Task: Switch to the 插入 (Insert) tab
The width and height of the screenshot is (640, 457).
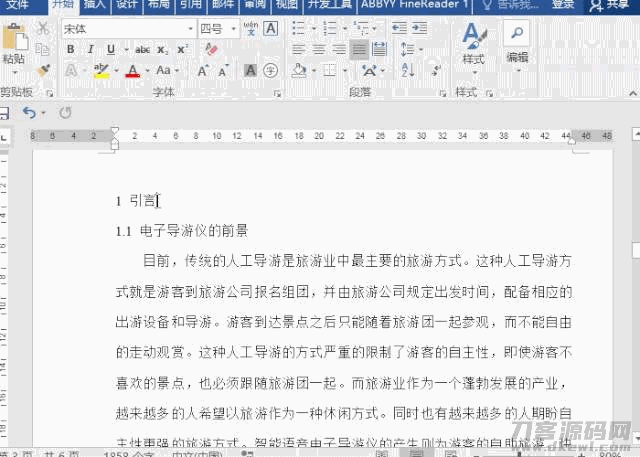Action: pos(95,5)
